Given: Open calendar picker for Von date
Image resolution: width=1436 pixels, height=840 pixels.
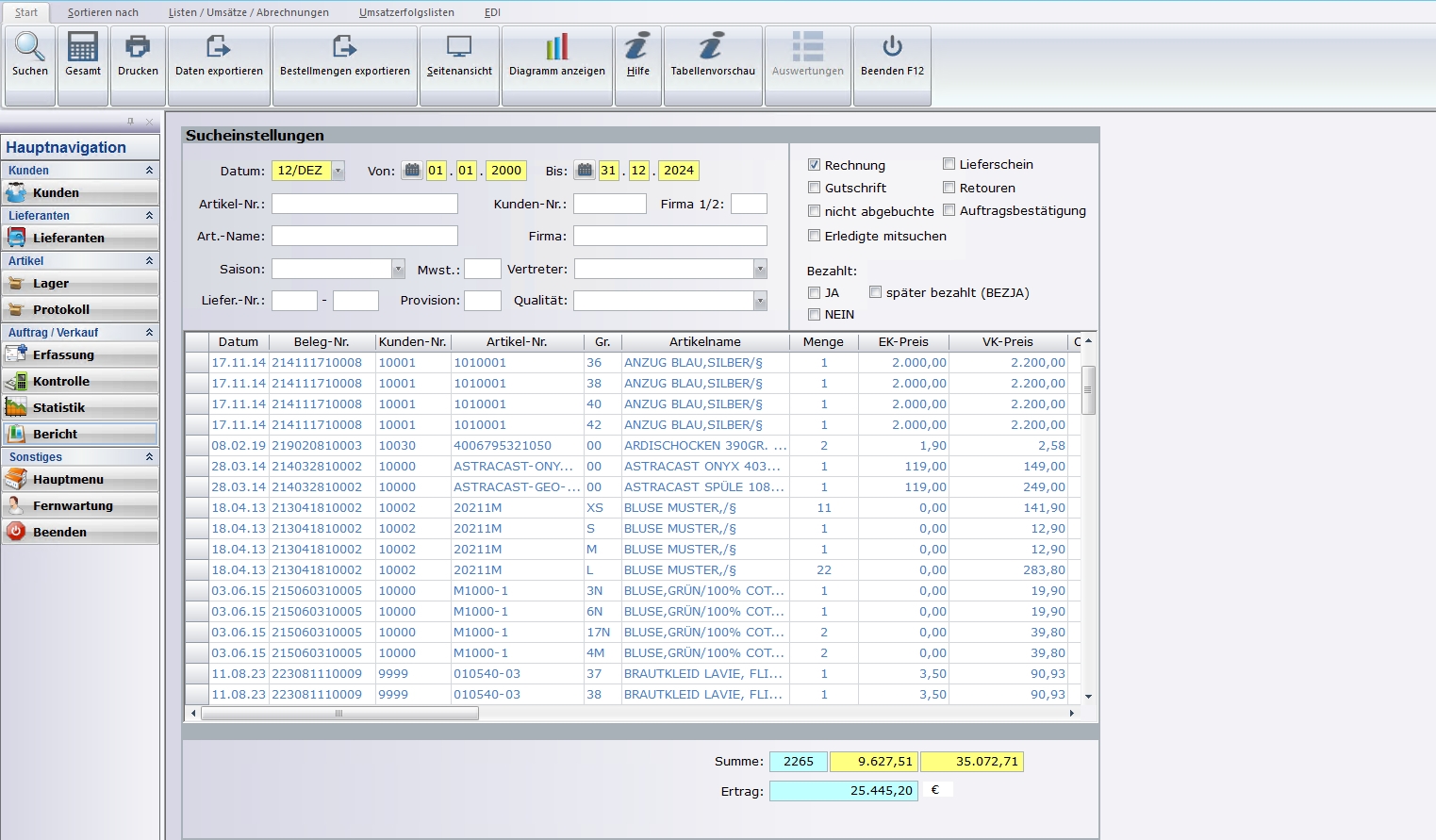Looking at the screenshot, I should [412, 171].
